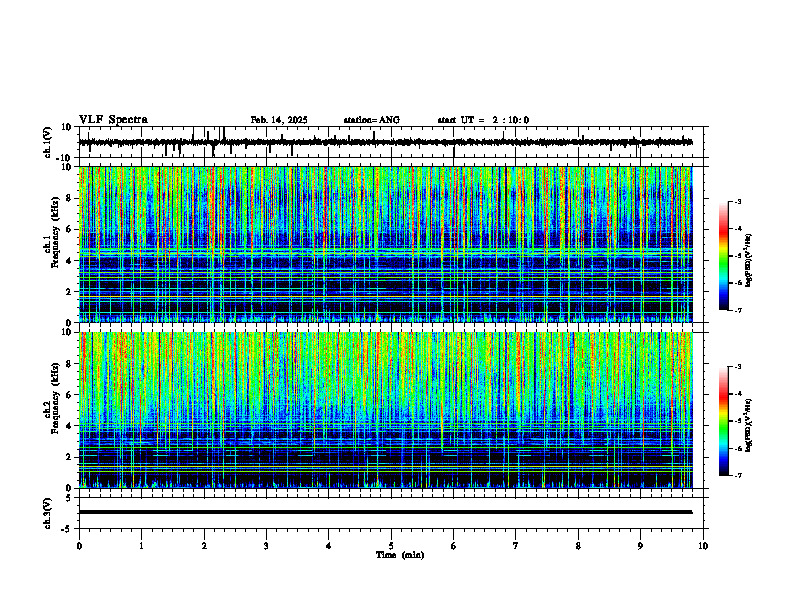This screenshot has width=792, height=612.
Task: Click tick label "3" on Time axis
Action: [266, 546]
